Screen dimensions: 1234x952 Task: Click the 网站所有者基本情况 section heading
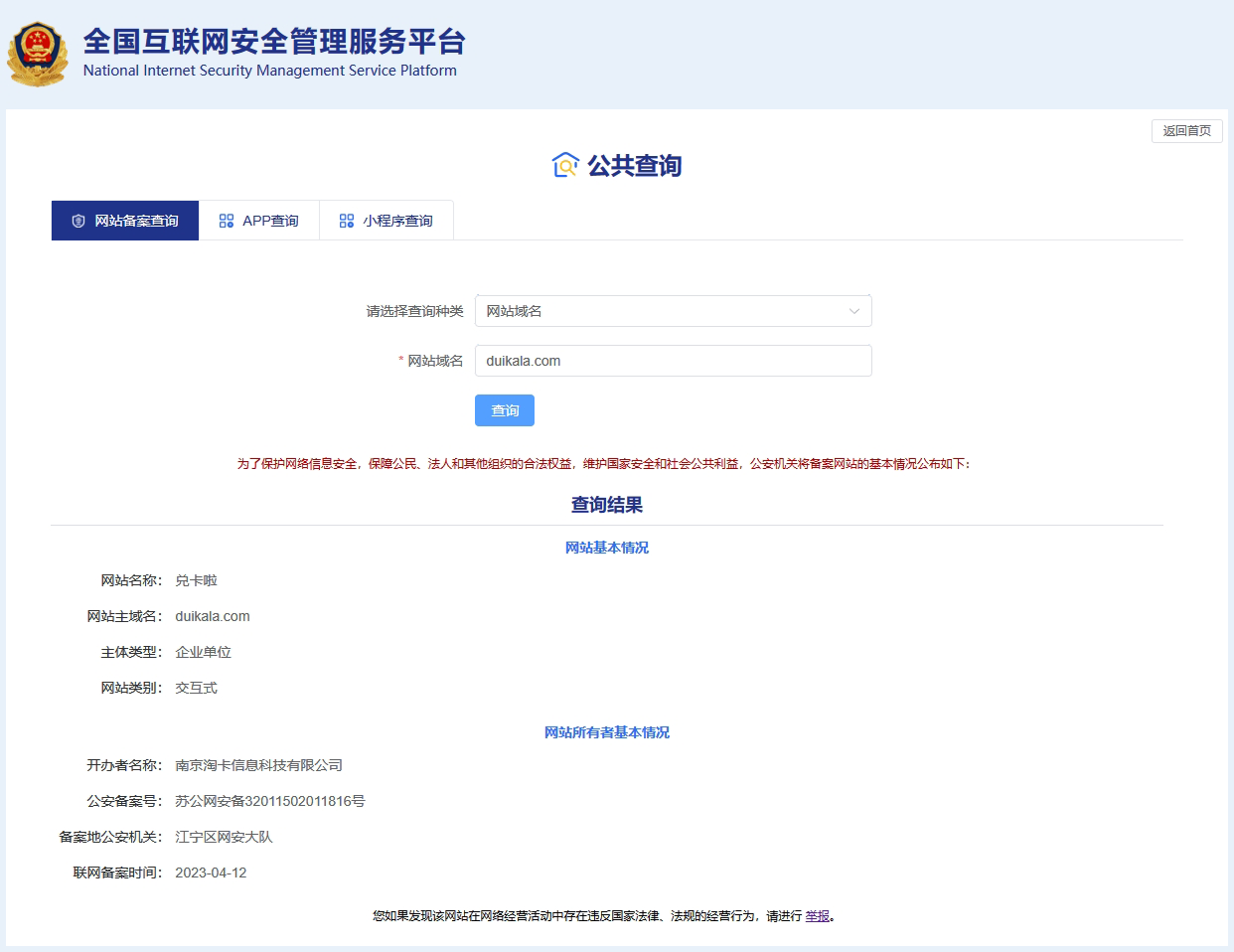[607, 732]
